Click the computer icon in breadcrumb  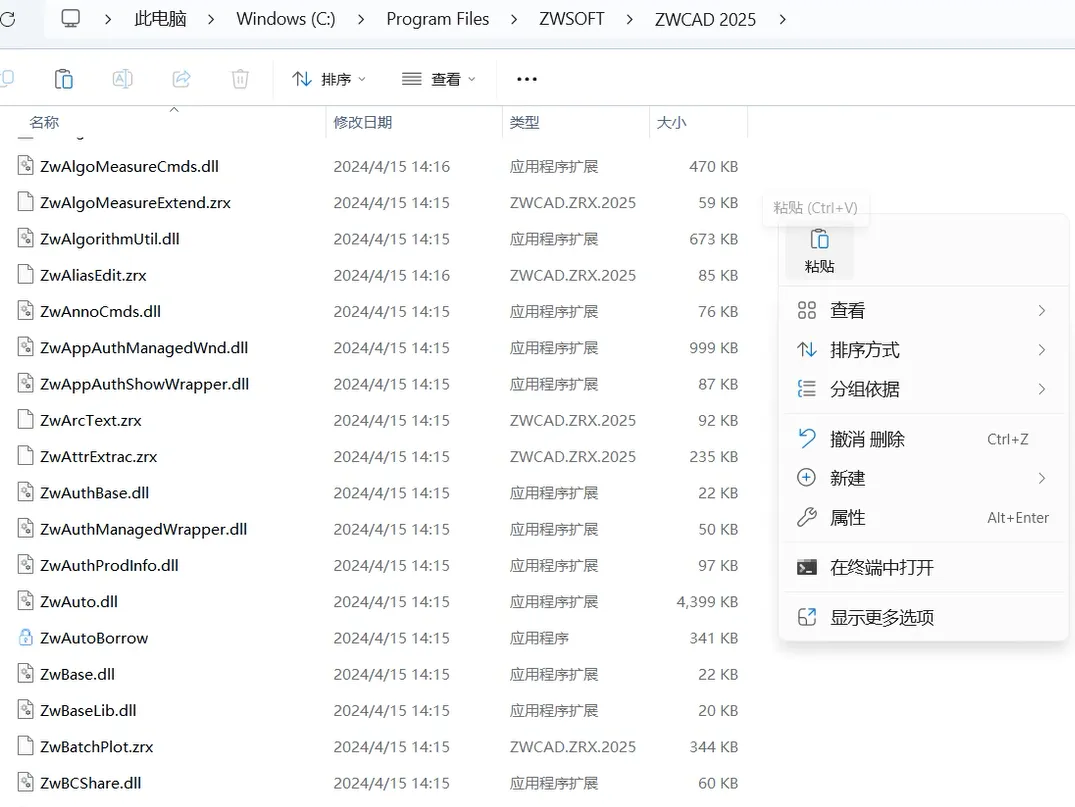pos(71,19)
